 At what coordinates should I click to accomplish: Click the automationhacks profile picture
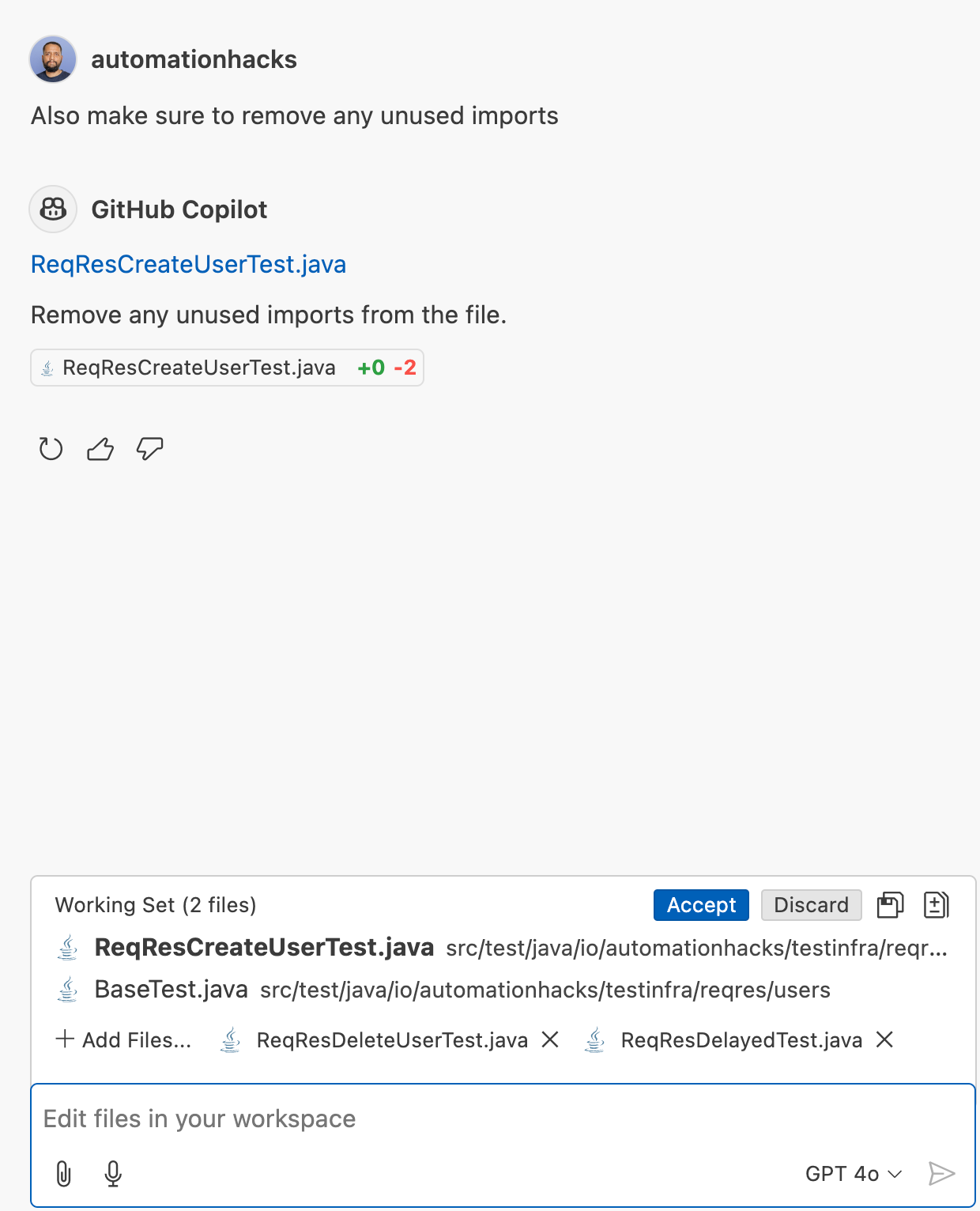pyautogui.click(x=52, y=58)
